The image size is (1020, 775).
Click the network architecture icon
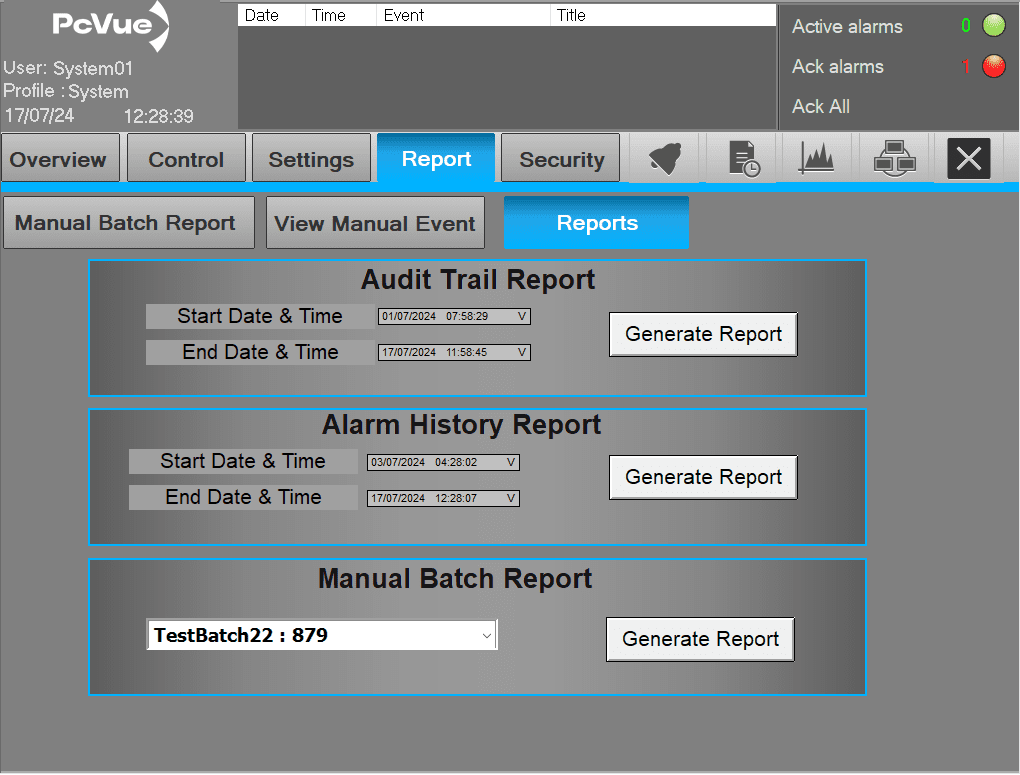[893, 159]
